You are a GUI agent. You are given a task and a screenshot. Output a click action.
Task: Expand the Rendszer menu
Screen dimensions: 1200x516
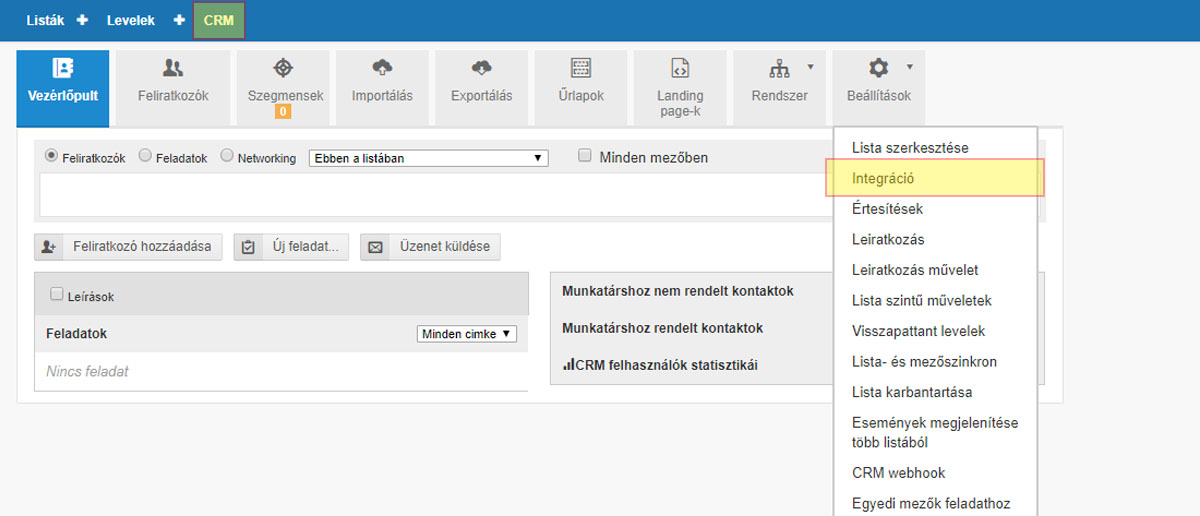point(779,78)
